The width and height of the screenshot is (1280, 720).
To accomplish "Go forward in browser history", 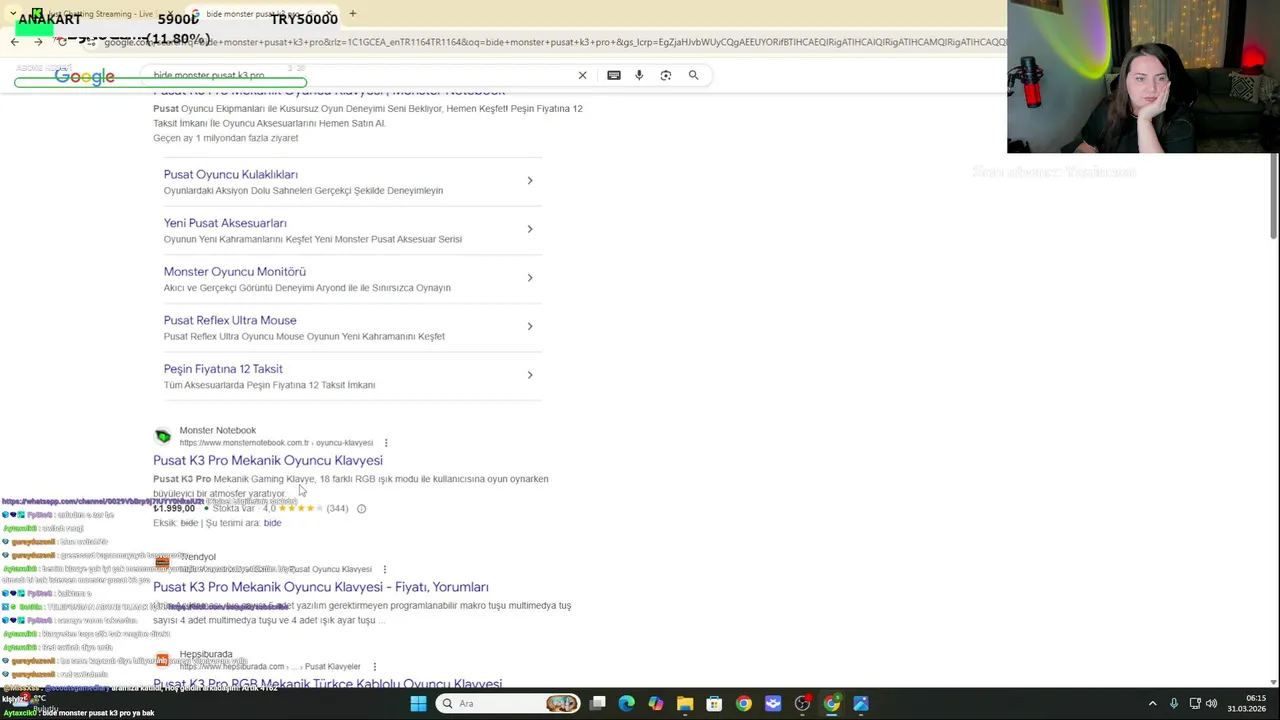I will click(38, 42).
